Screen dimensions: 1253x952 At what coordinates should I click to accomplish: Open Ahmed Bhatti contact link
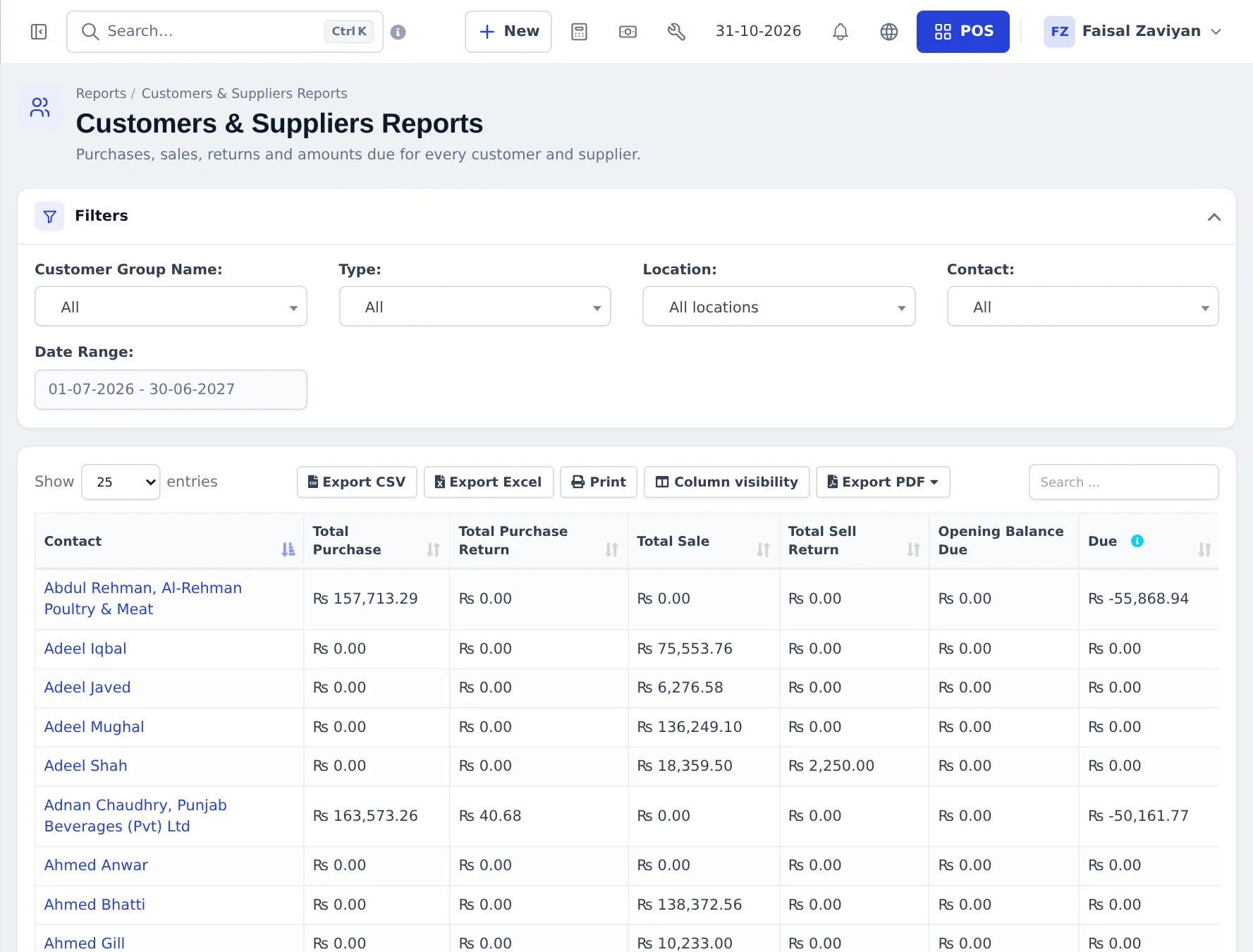[x=94, y=905]
